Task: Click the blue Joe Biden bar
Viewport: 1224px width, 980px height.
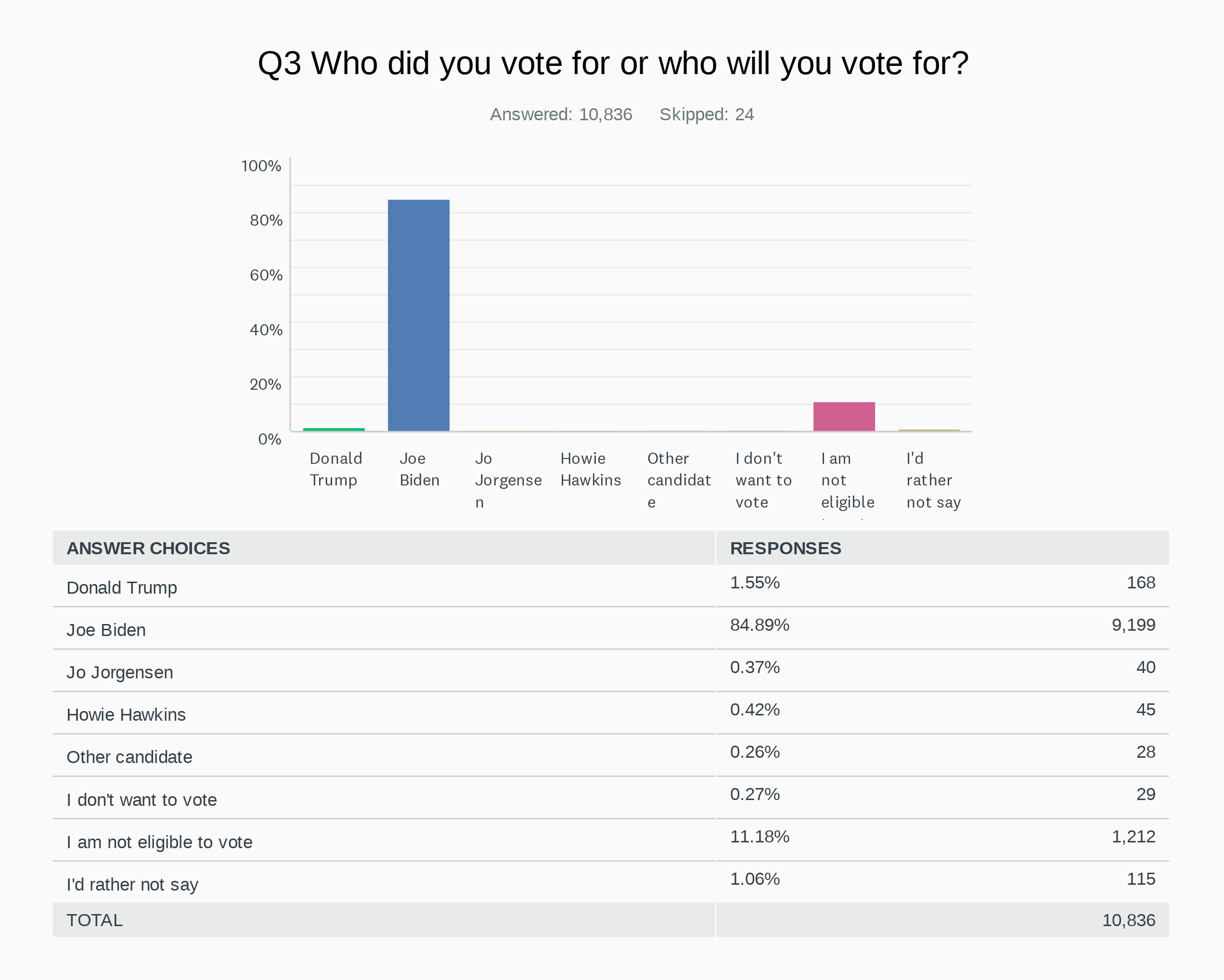Action: tap(418, 315)
